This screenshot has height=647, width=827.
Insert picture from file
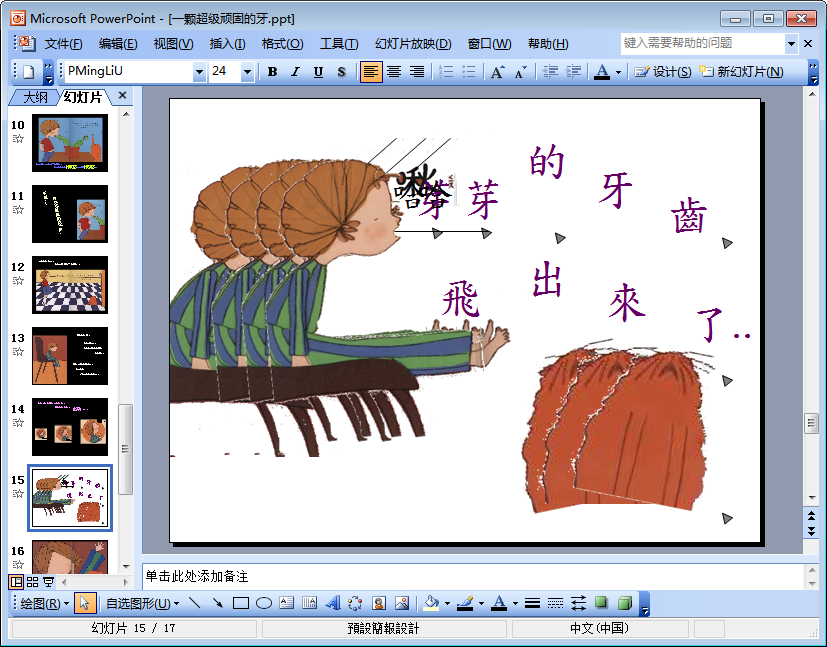[402, 603]
